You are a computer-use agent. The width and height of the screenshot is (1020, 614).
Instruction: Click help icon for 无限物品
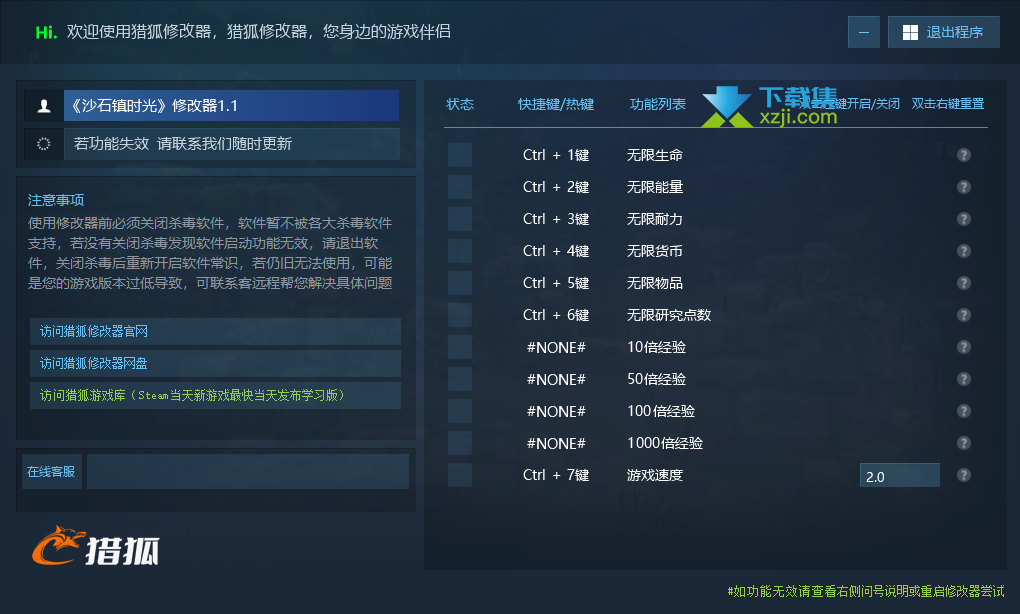(963, 282)
